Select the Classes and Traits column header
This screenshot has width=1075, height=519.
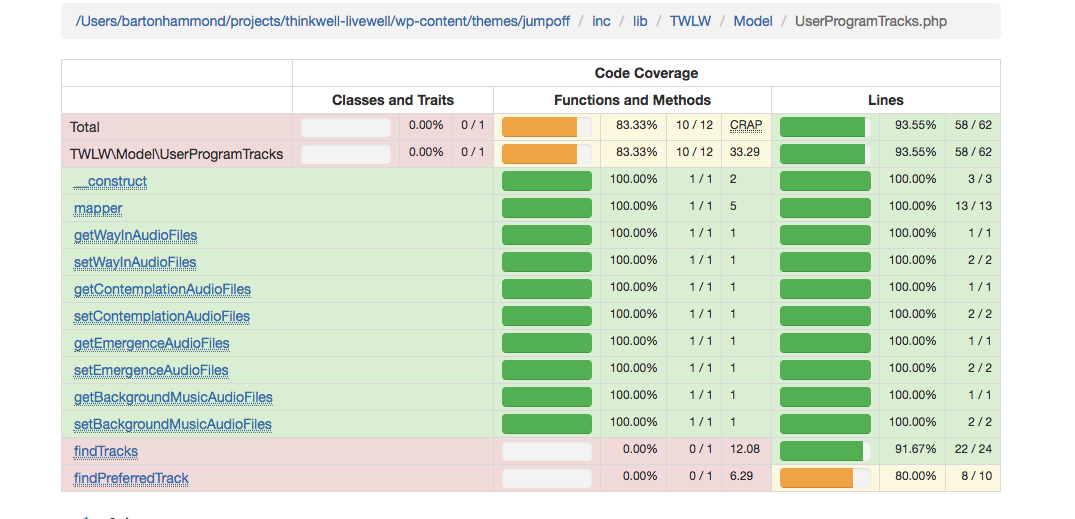pos(393,100)
